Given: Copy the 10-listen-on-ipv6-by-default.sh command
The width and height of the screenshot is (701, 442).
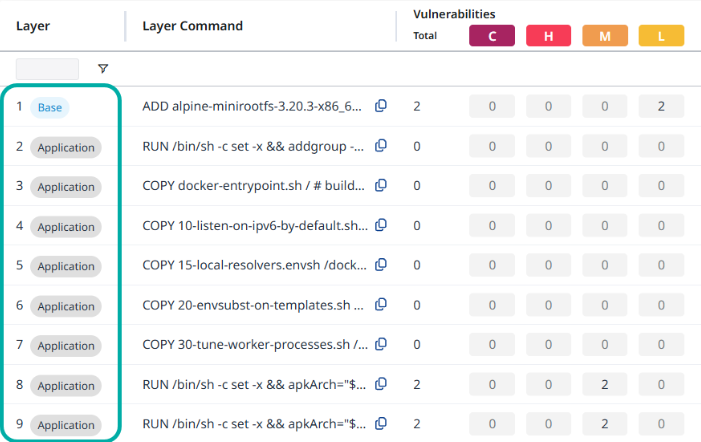Looking at the screenshot, I should [380, 226].
